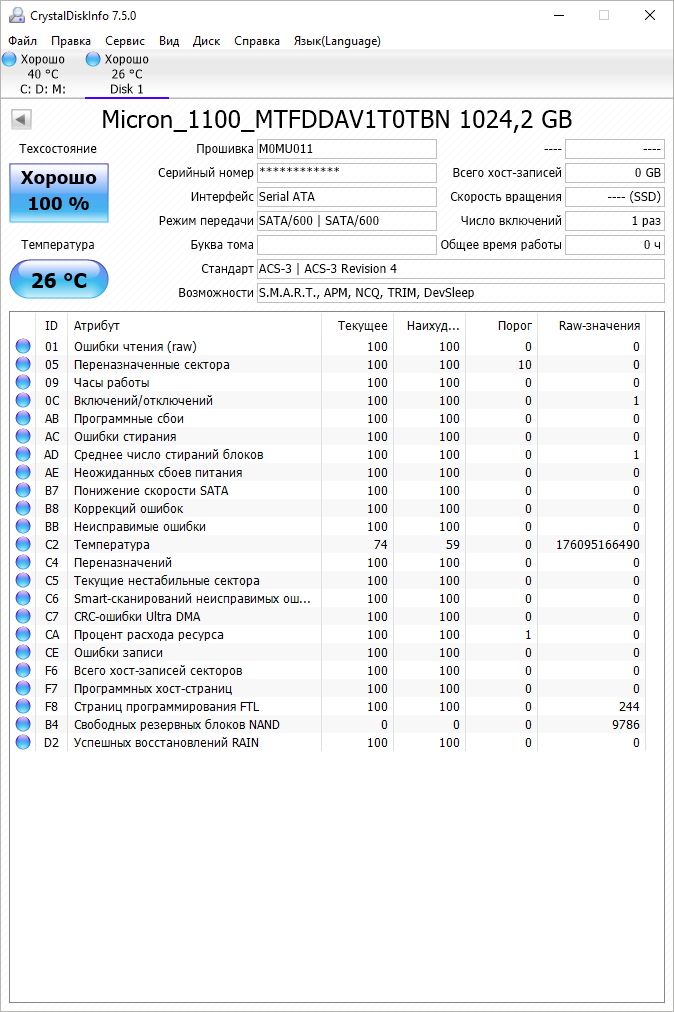674x1012 pixels.
Task: Click the status orb for Понижение скорости SATA
Action: (x=23, y=491)
